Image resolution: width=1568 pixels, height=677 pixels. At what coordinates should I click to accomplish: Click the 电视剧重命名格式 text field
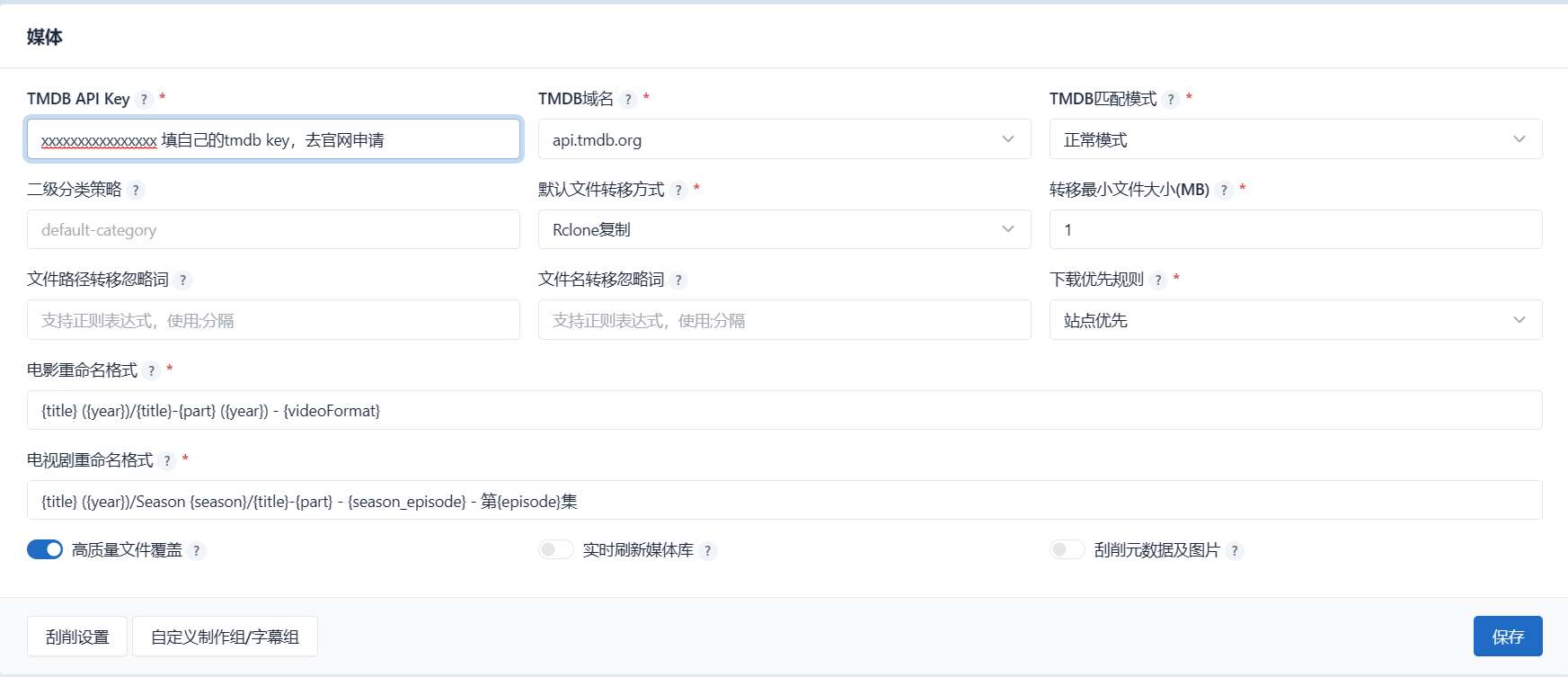[x=784, y=501]
